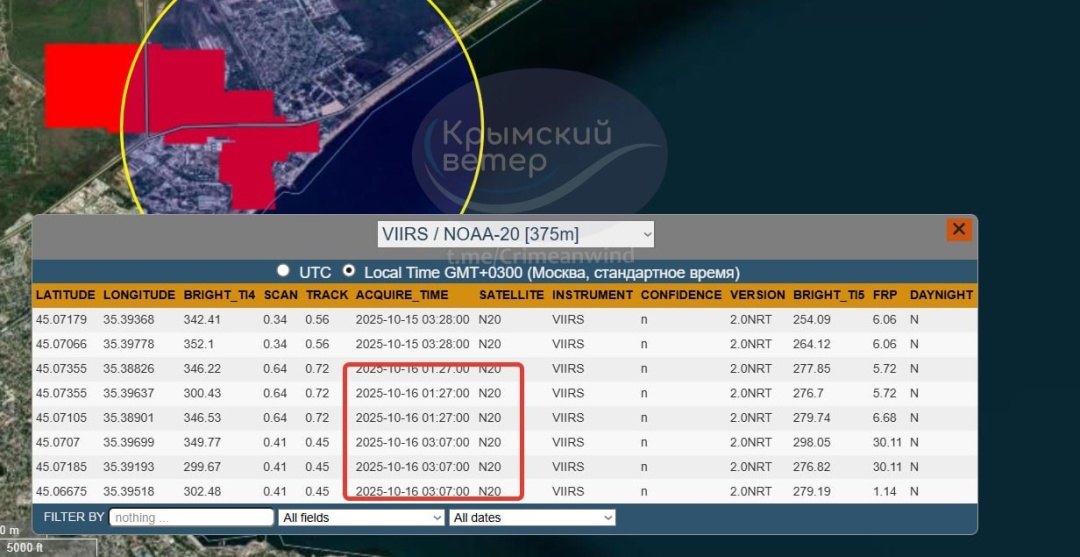Sort by the LATITUDE column header
The image size is (1080, 557).
tap(65, 295)
